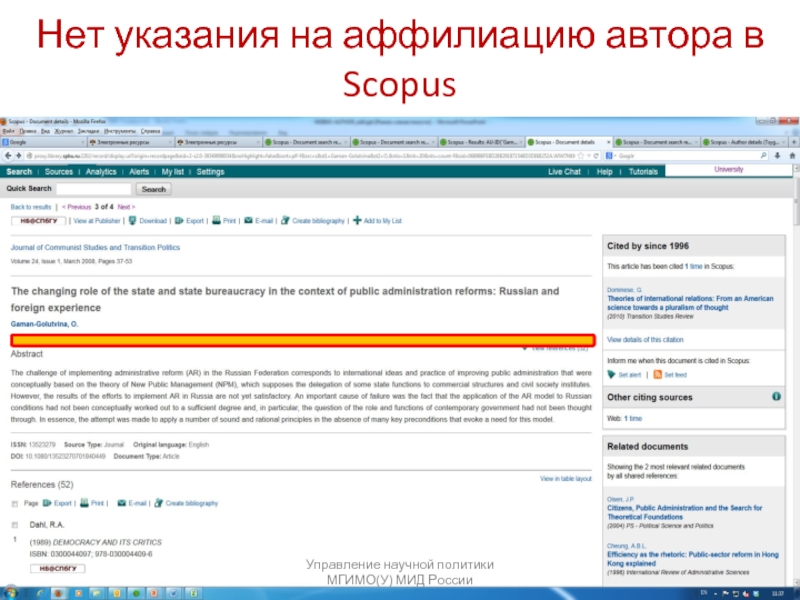Click the Export icon in the top document toolbar
This screenshot has height=600, width=800.
[179, 220]
